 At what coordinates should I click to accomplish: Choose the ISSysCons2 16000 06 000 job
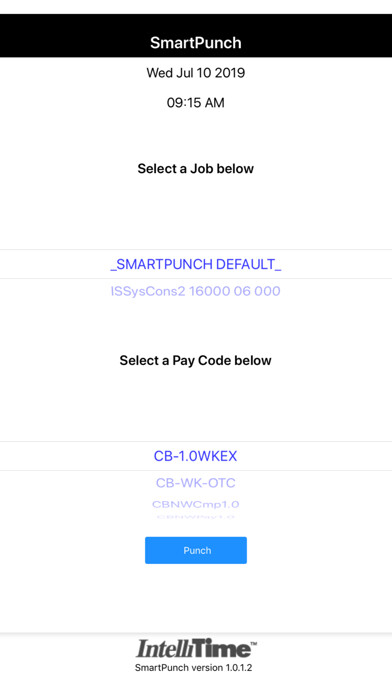tap(195, 291)
